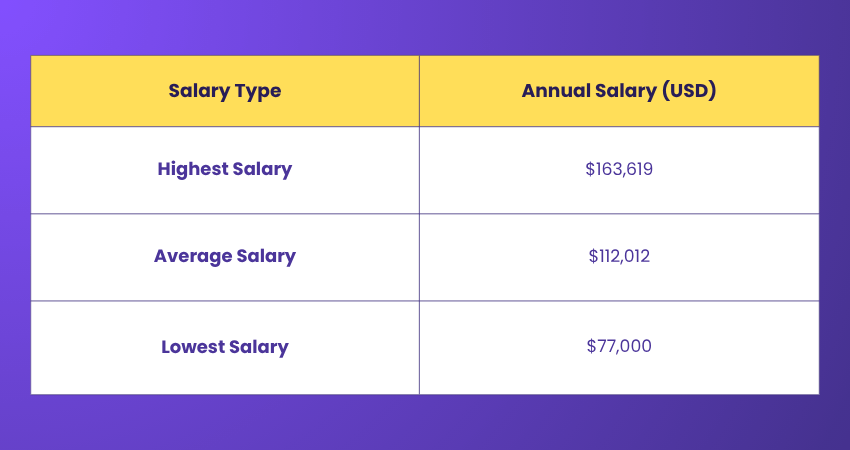Select the $163,619 salary value

(x=619, y=169)
